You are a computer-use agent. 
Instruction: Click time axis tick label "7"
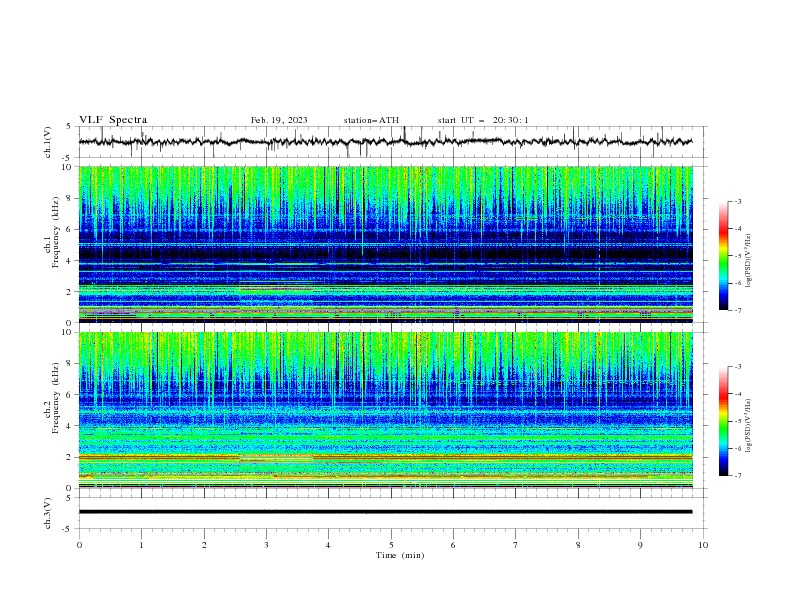[x=516, y=545]
